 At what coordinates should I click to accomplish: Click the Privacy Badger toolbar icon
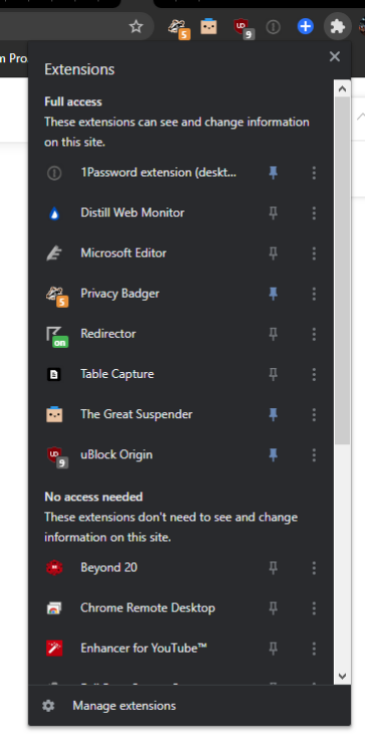(178, 28)
